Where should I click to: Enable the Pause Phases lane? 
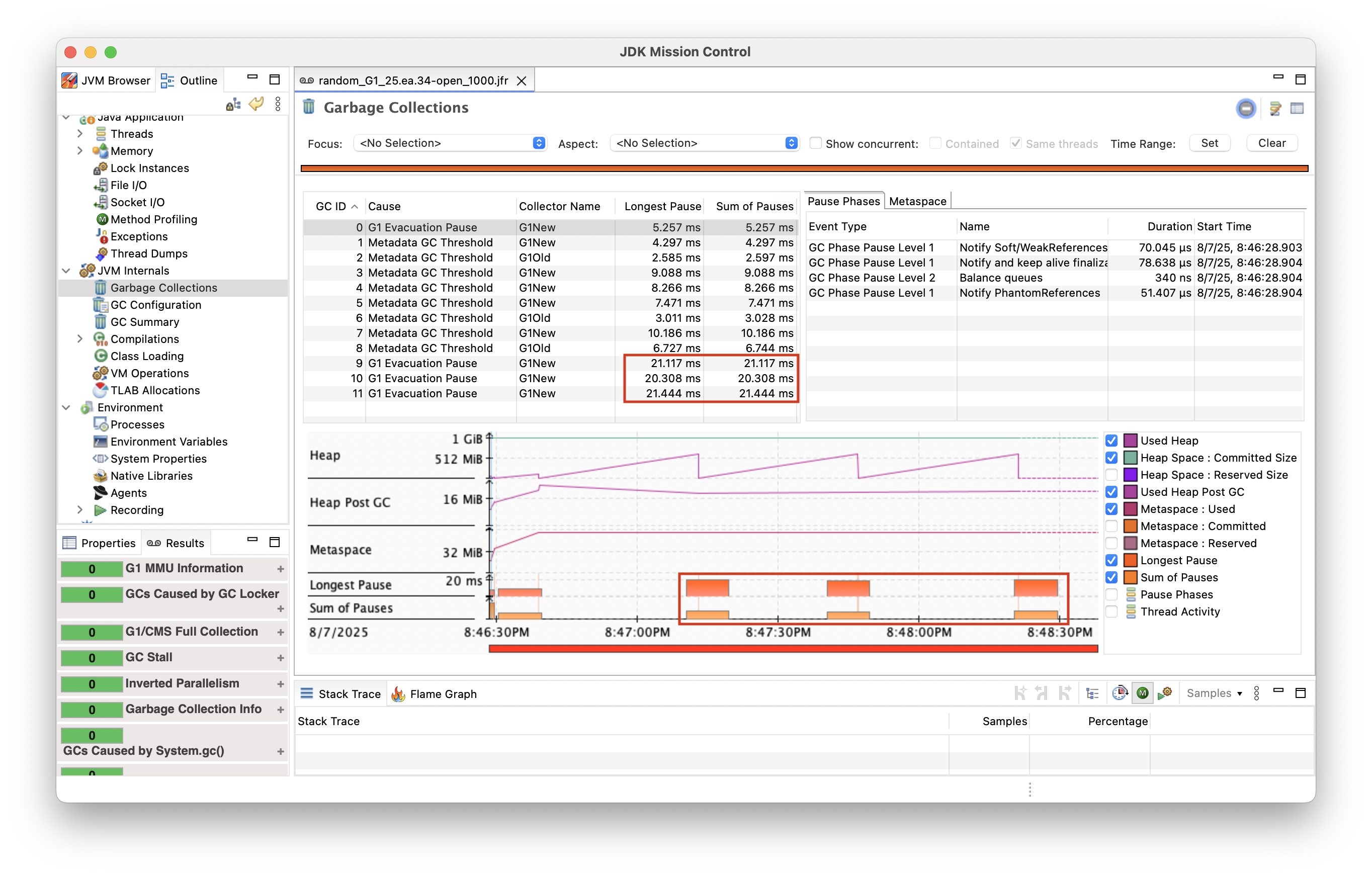click(1111, 594)
